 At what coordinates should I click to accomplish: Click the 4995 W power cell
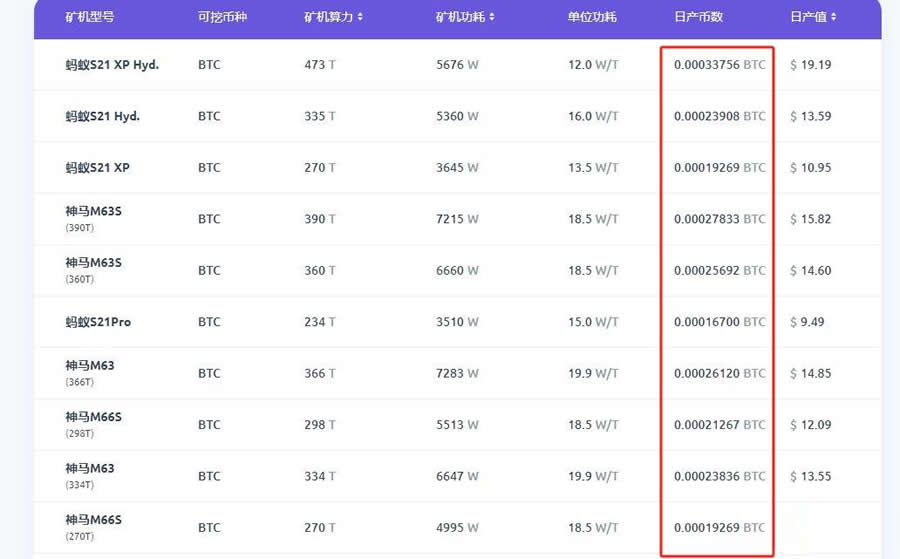(x=457, y=527)
